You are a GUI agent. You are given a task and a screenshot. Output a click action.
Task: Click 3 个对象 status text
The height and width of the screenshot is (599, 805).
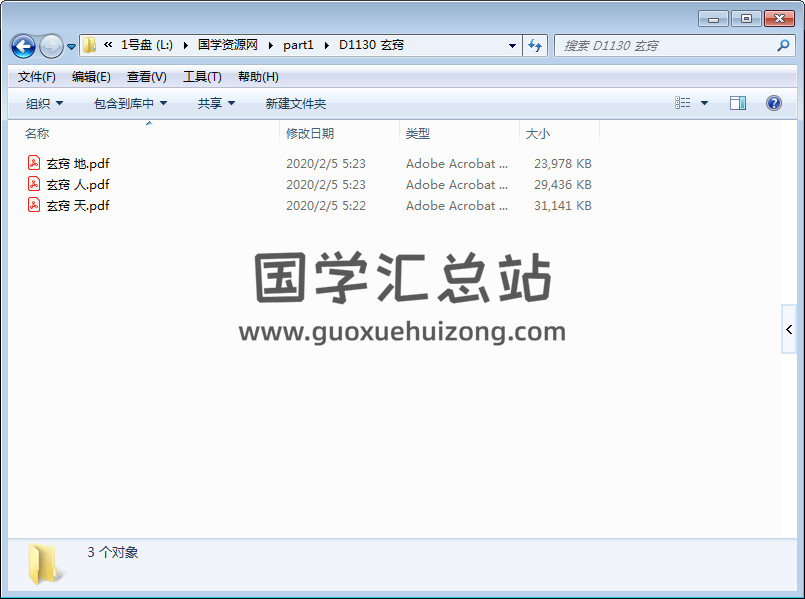(112, 552)
